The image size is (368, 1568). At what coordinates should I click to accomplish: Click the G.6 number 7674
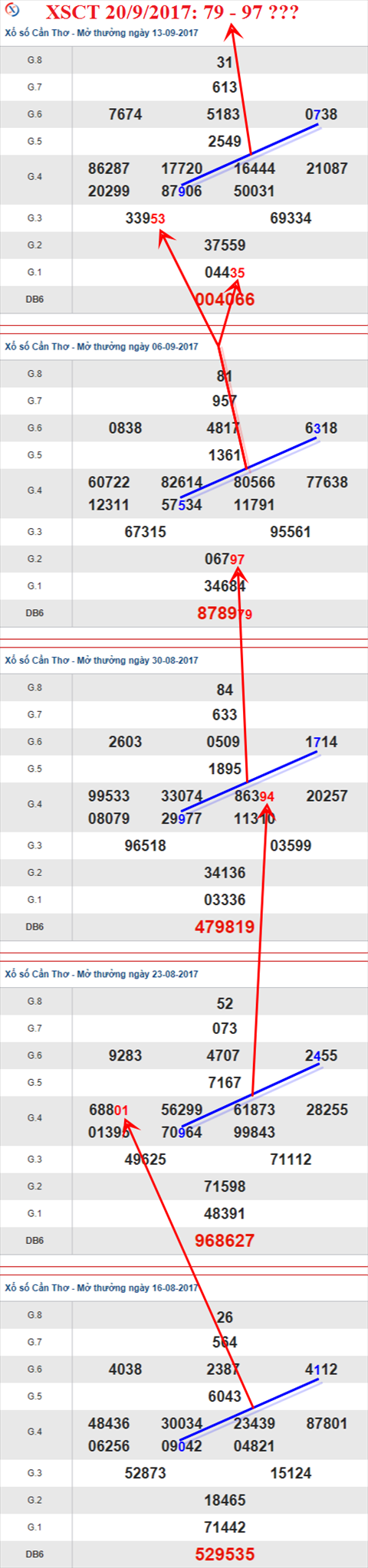tap(126, 114)
